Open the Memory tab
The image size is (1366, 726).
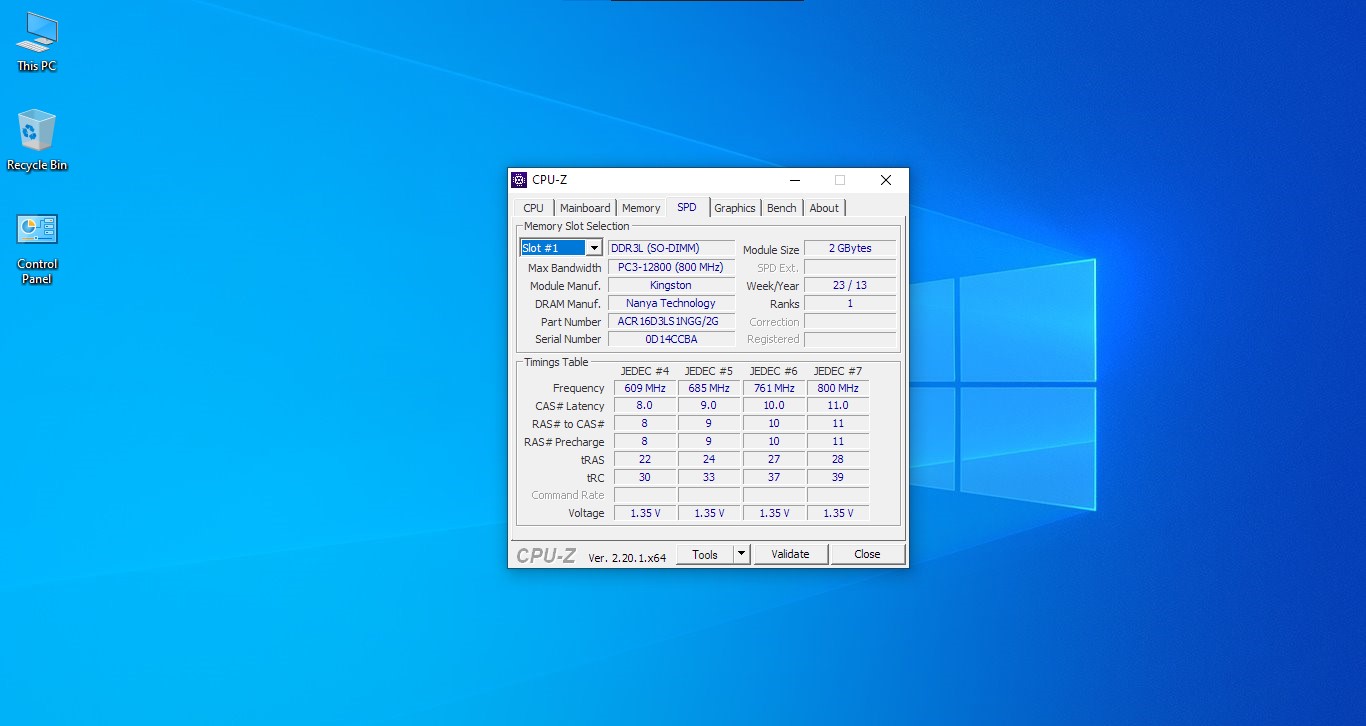(x=641, y=208)
